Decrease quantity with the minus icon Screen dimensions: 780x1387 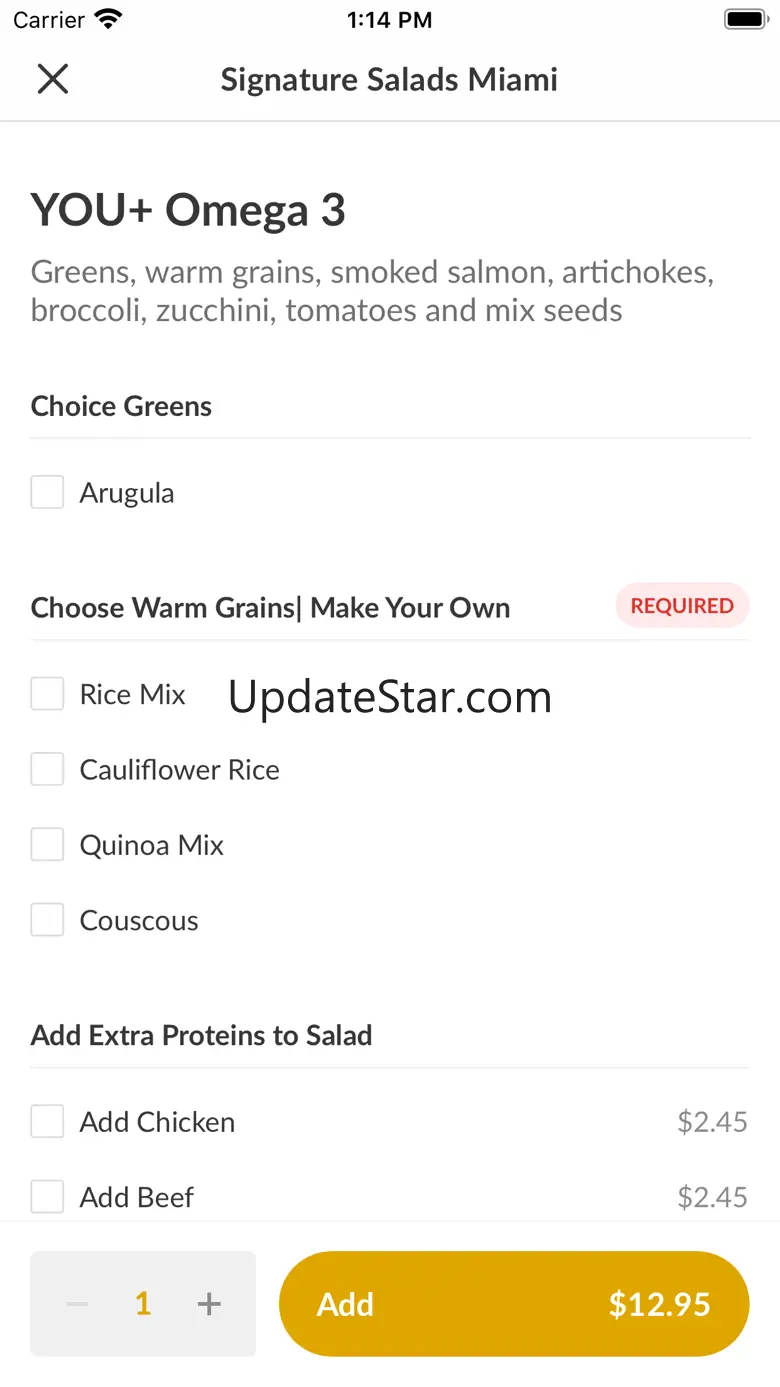(x=78, y=1304)
